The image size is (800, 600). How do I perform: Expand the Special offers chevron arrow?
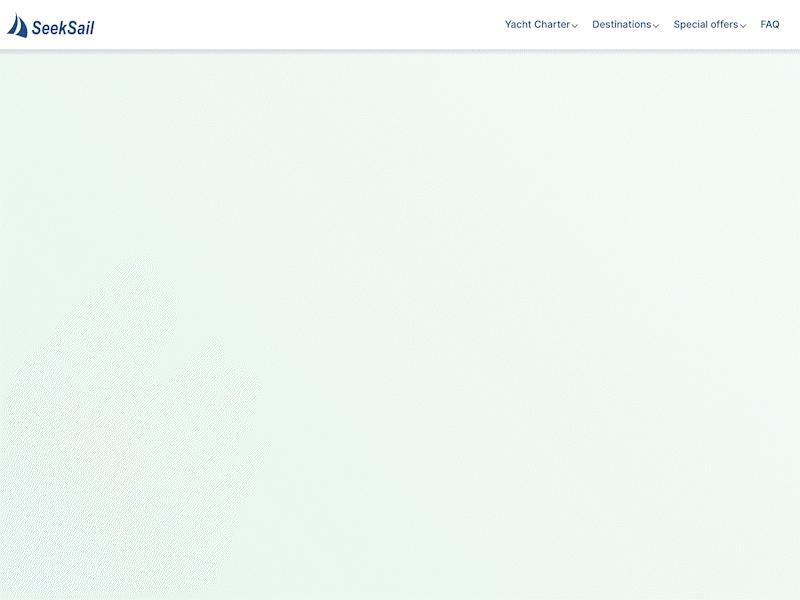tap(743, 26)
